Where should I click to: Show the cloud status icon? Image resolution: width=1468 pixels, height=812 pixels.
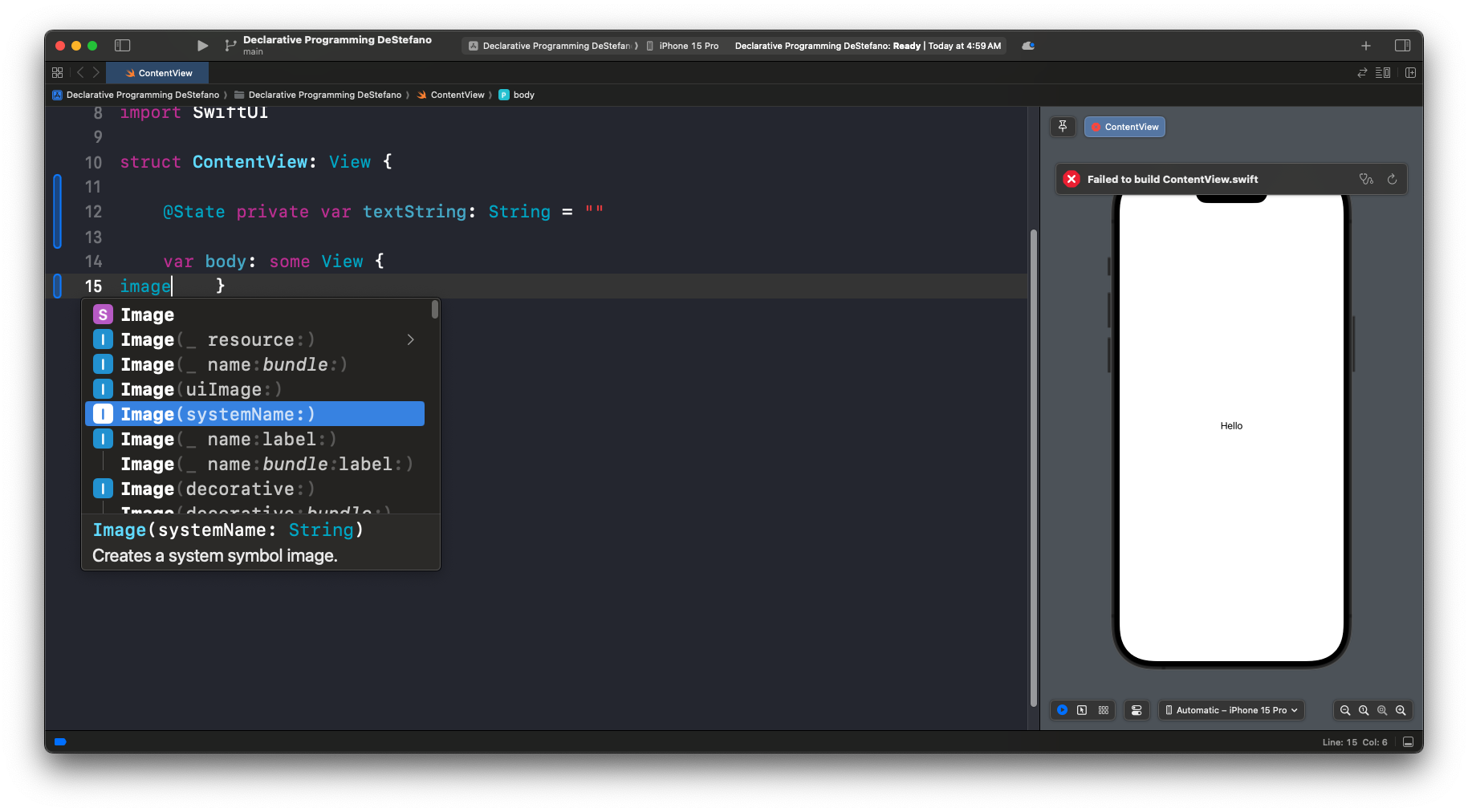click(x=1028, y=46)
